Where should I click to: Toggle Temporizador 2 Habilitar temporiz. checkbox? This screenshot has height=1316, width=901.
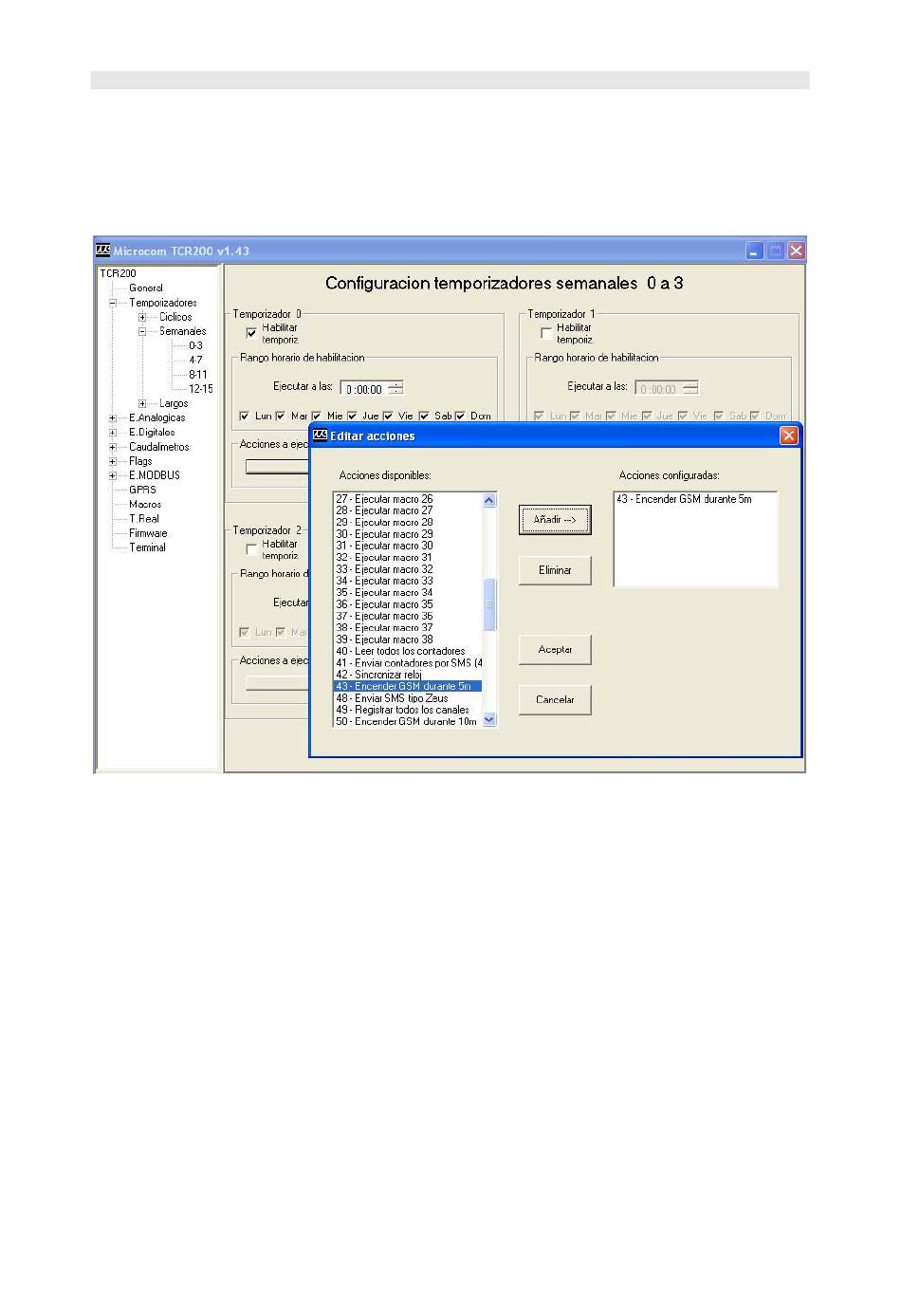pyautogui.click(x=251, y=549)
